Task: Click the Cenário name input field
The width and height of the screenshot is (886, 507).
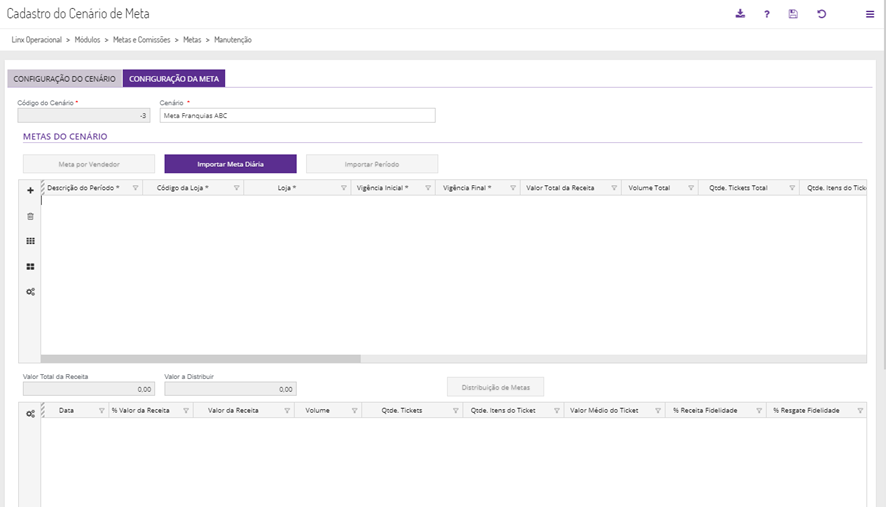Action: pyautogui.click(x=297, y=115)
